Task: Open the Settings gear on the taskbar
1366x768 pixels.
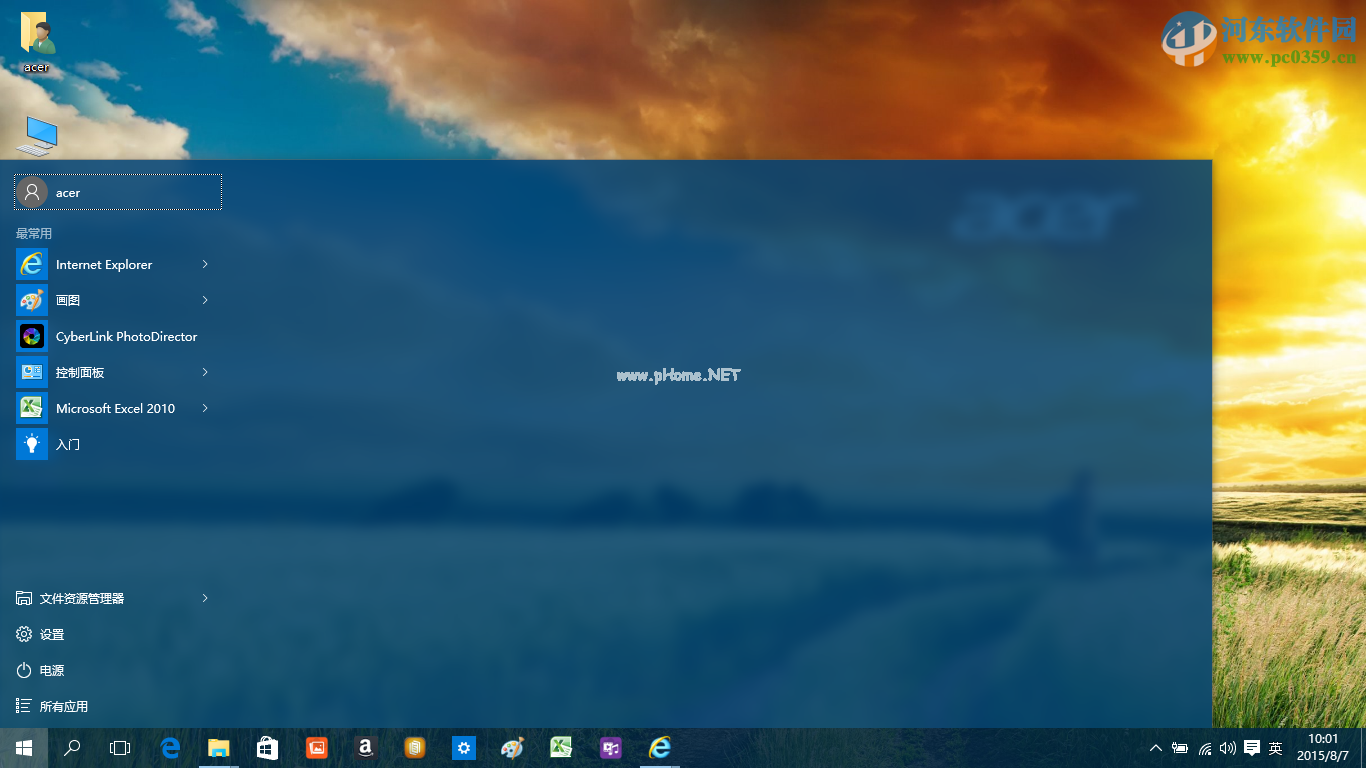Action: click(x=463, y=748)
